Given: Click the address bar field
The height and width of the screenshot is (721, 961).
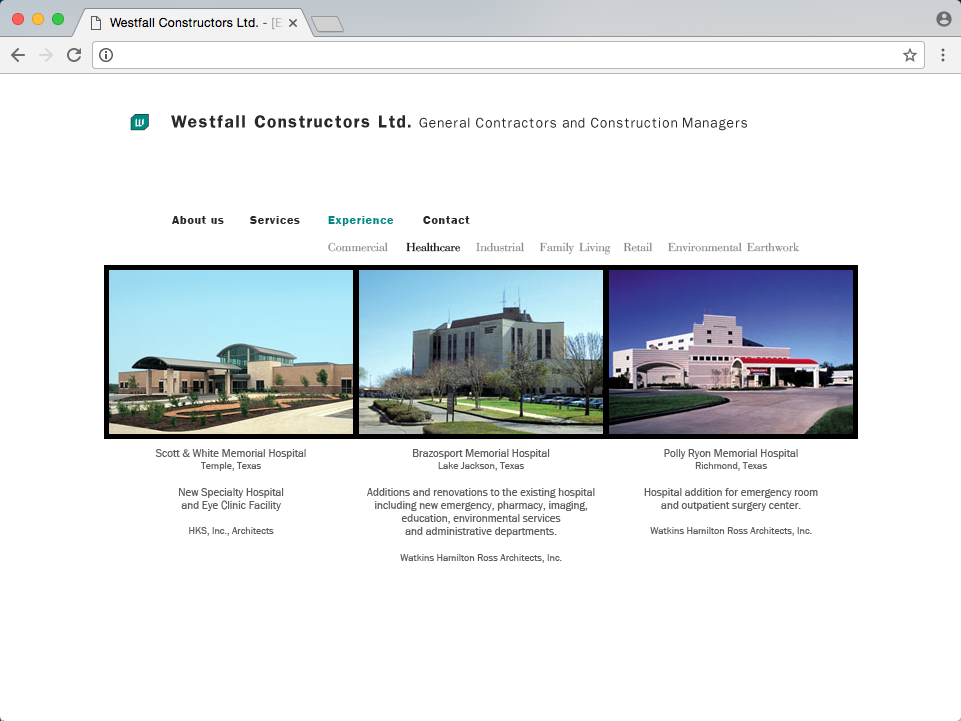Looking at the screenshot, I should (x=507, y=55).
